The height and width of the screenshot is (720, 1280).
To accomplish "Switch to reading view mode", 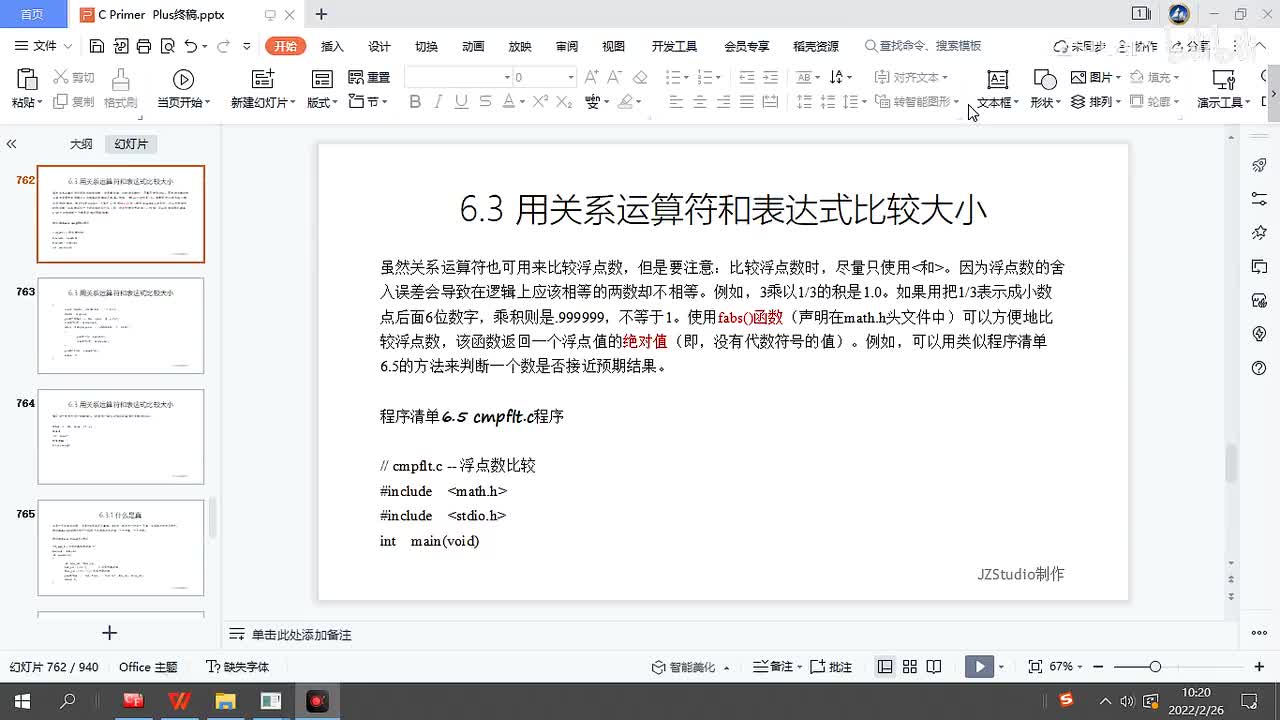I will coord(934,666).
